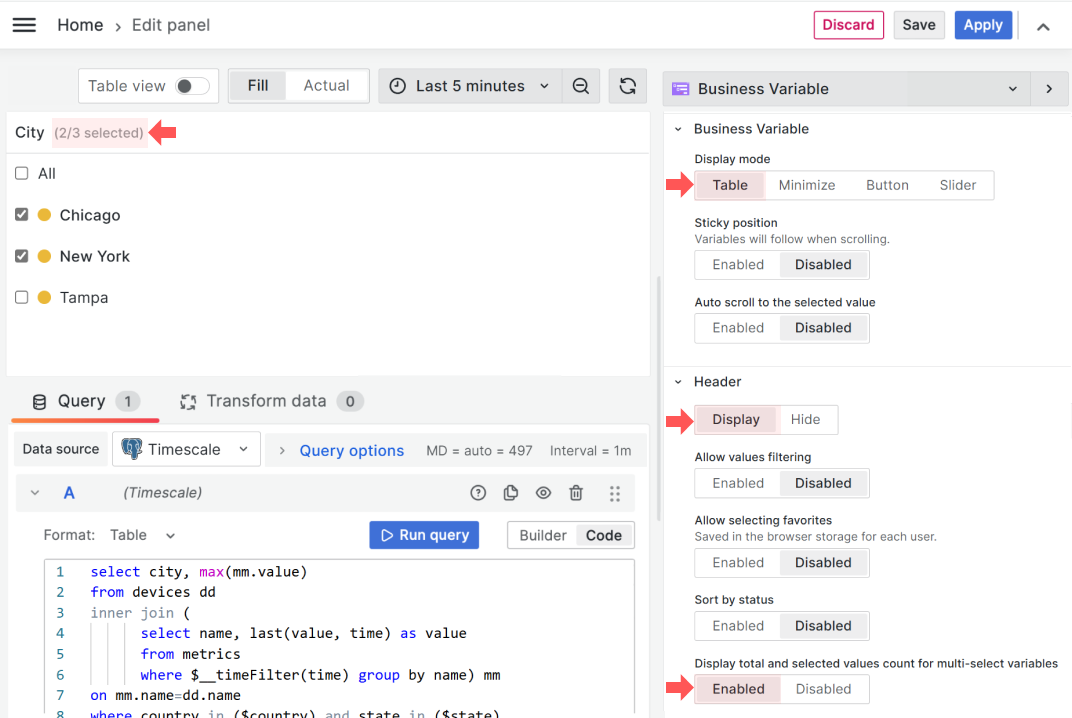
Task: Hide query A using the eye icon
Action: tap(543, 493)
